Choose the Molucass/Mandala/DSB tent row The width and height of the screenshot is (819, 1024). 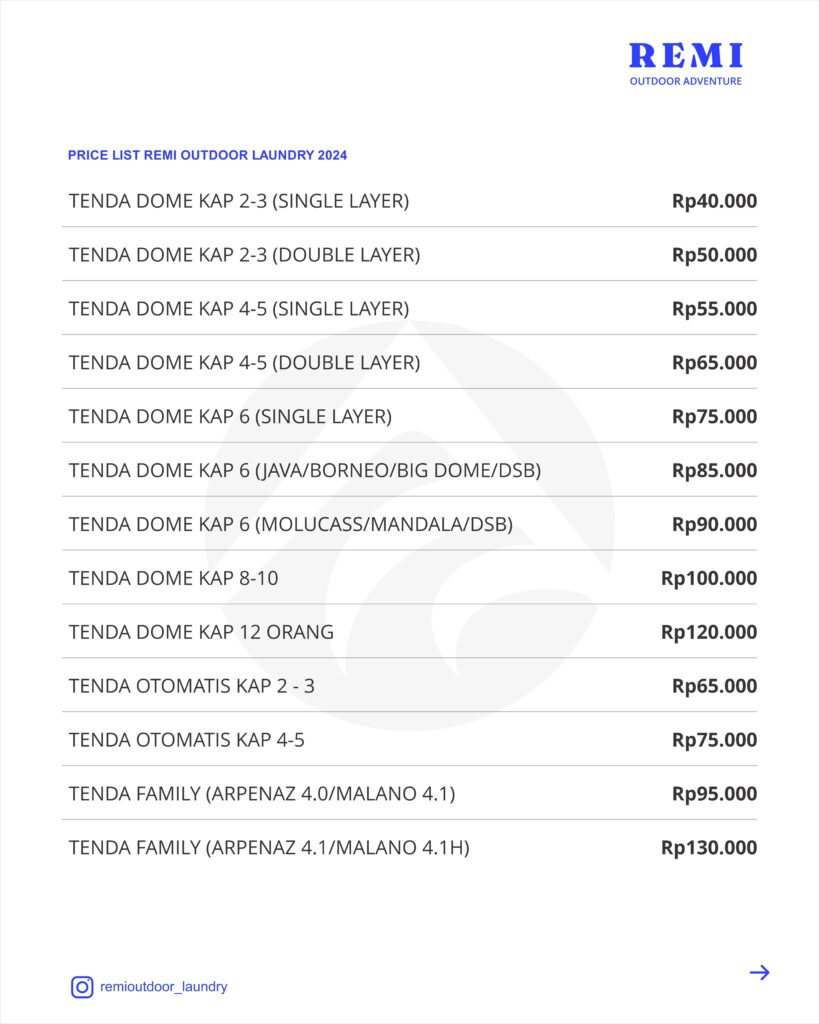[410, 524]
